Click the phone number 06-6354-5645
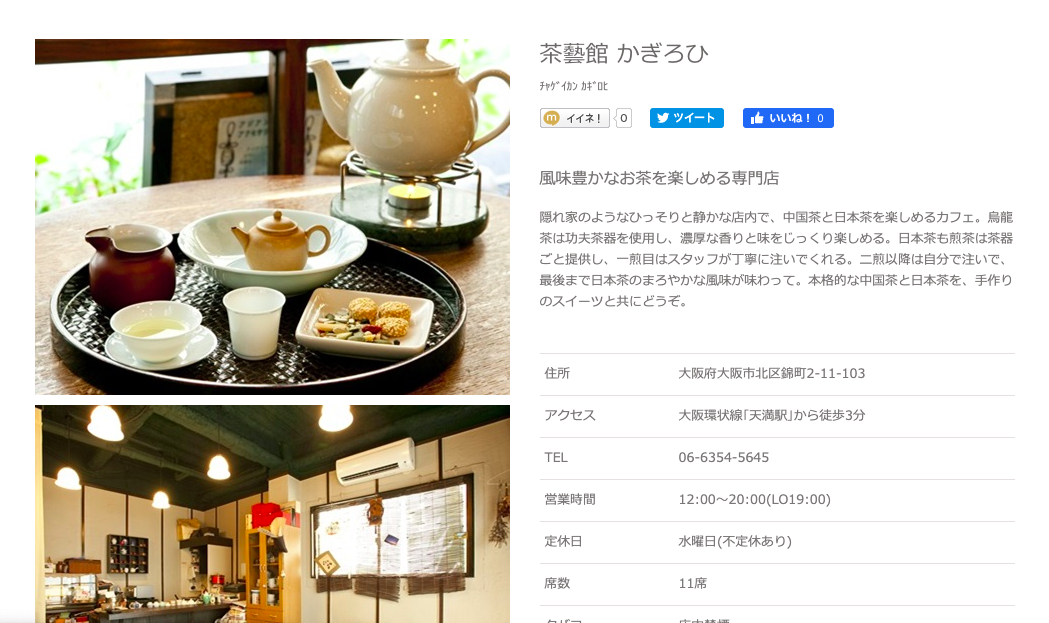 click(723, 458)
